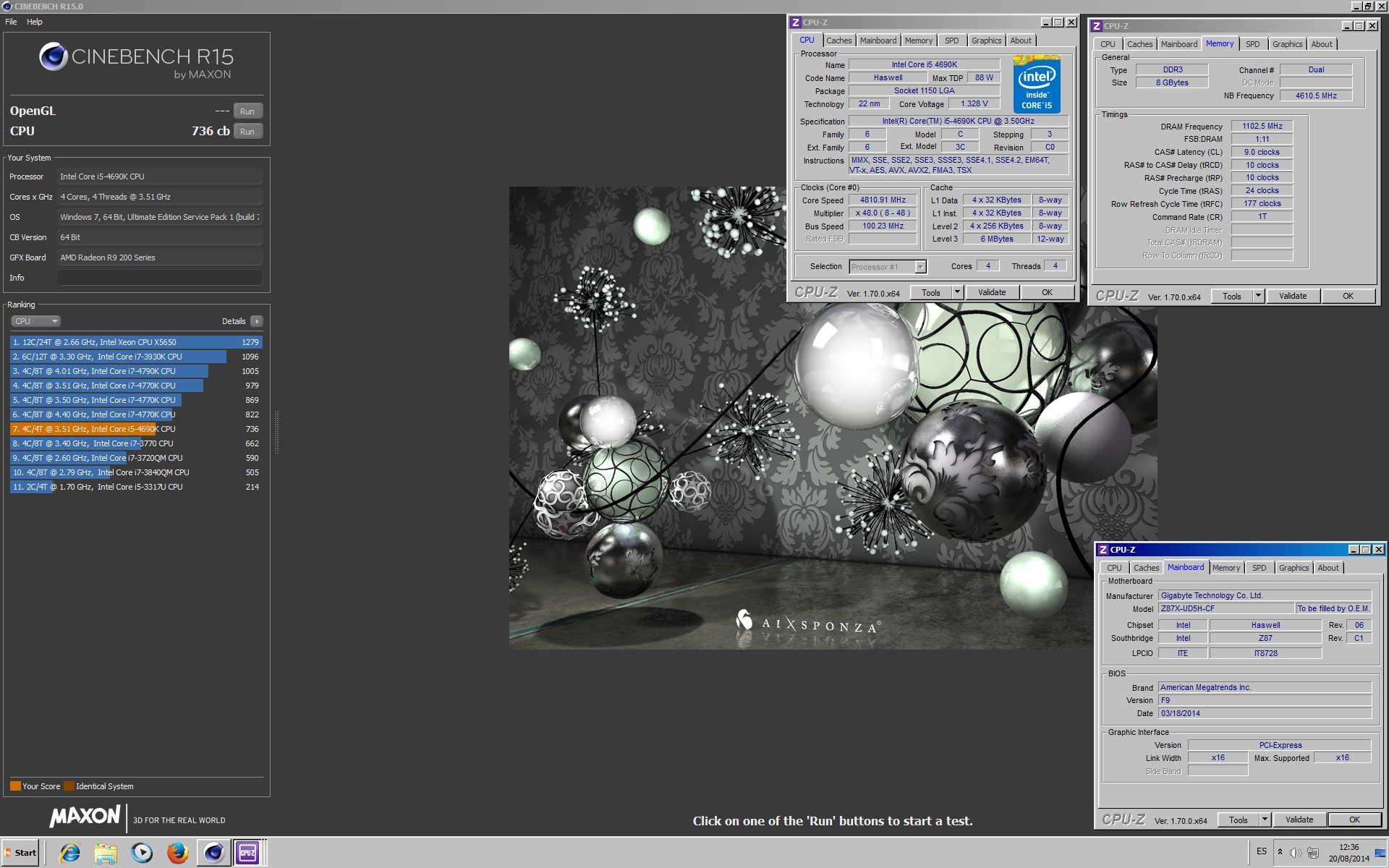
Task: Launch Windows Media Player from taskbar
Action: (x=142, y=853)
